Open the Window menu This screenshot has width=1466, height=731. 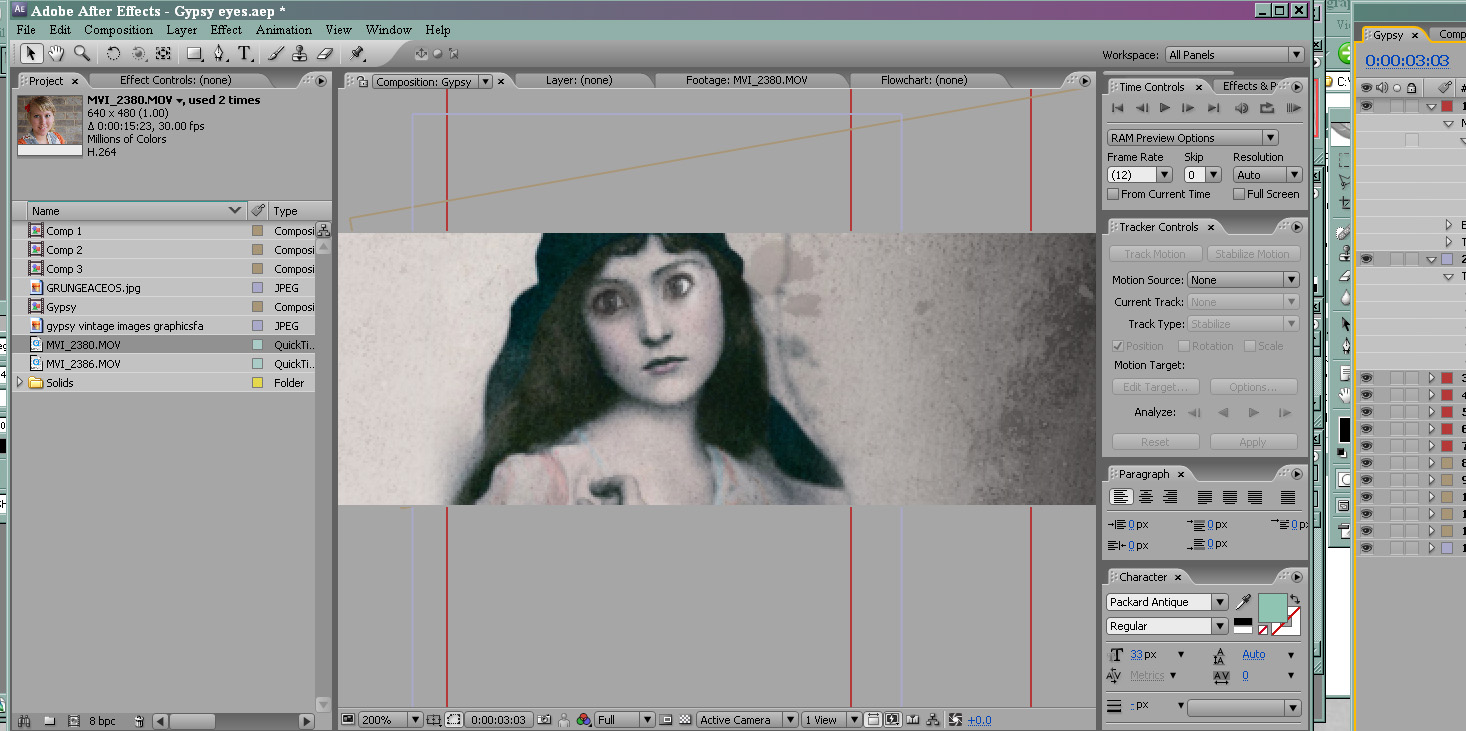389,30
